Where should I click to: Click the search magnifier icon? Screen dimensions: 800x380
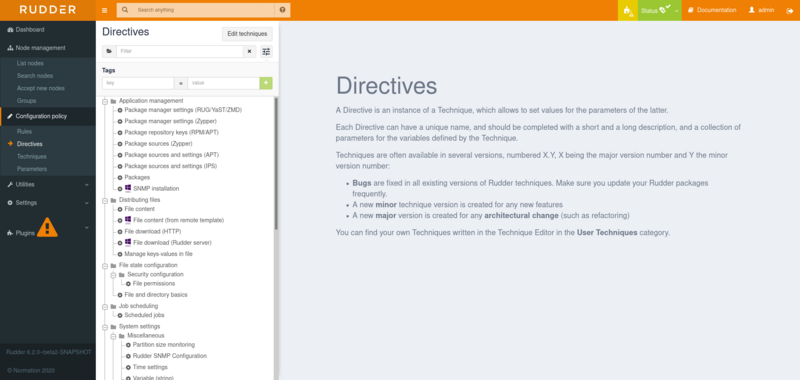[125, 10]
